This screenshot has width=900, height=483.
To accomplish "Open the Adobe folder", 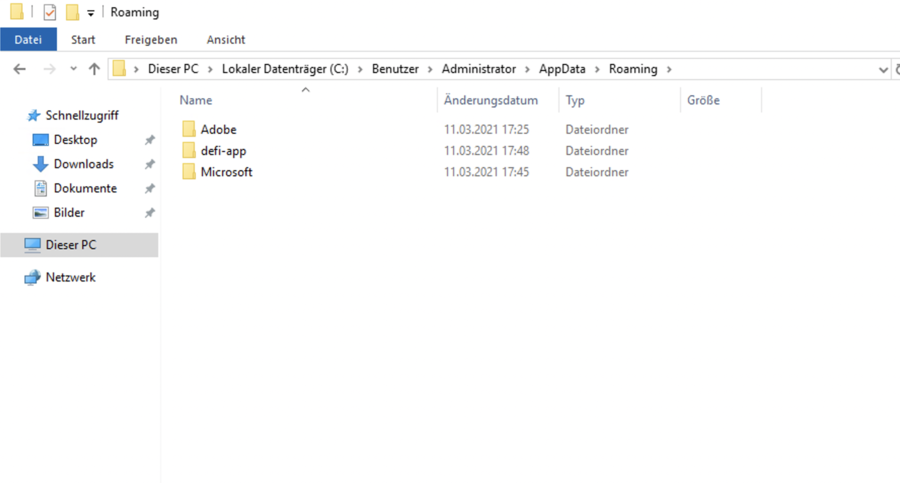I will [x=218, y=129].
